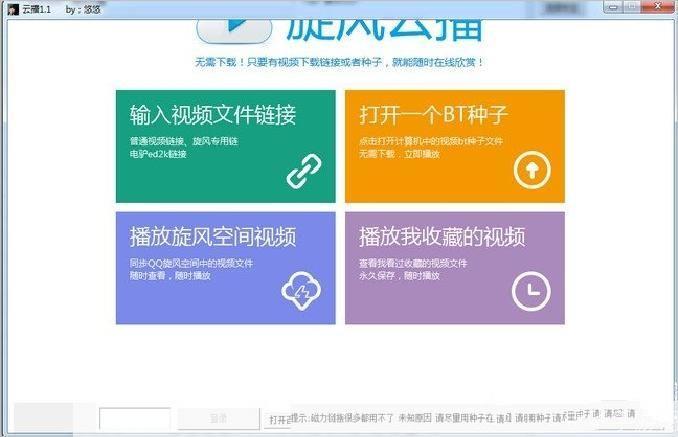Open the 播放我收藏的视频 tile heading
Screen dimensions: 678x437
(x=442, y=236)
